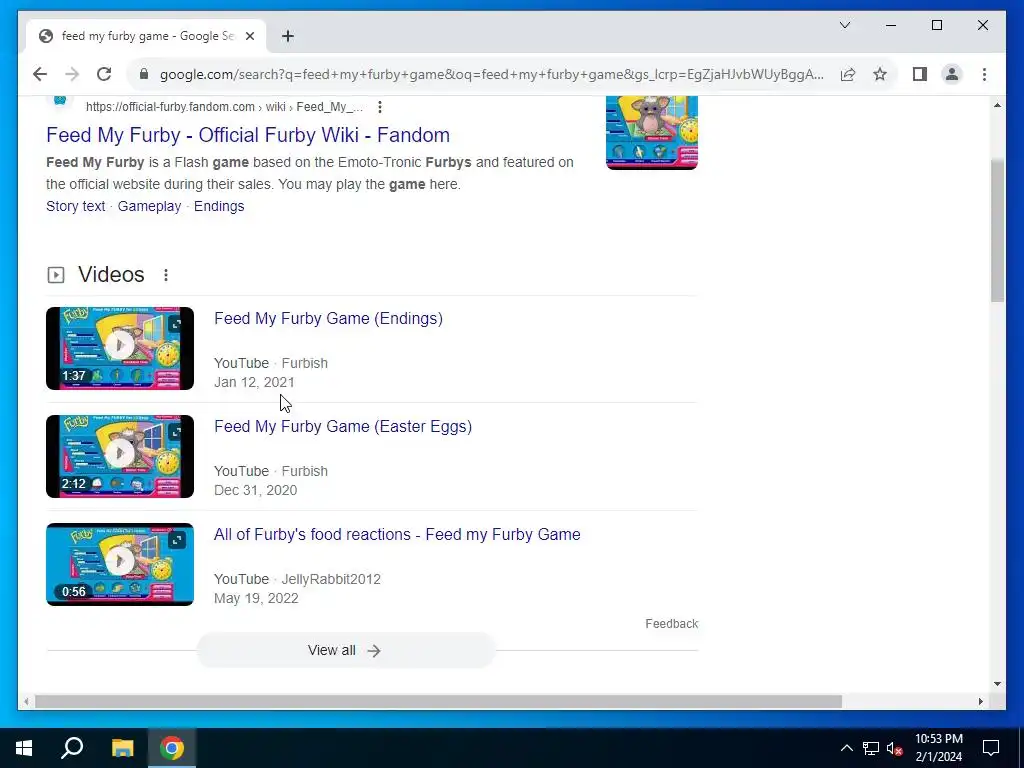Open Feed My Furby Game (Endings) link
The height and width of the screenshot is (768, 1024).
pyautogui.click(x=328, y=319)
